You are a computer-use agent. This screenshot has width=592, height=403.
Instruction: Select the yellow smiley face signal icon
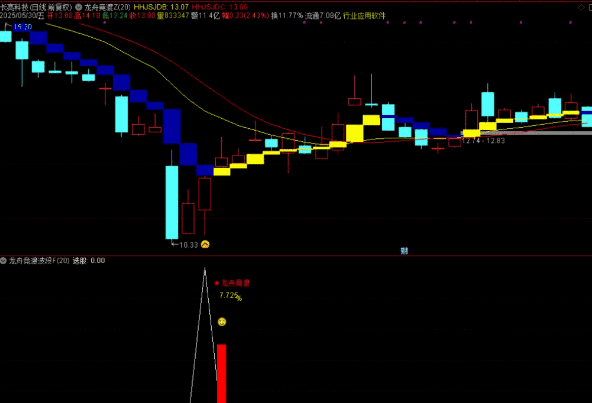click(222, 322)
